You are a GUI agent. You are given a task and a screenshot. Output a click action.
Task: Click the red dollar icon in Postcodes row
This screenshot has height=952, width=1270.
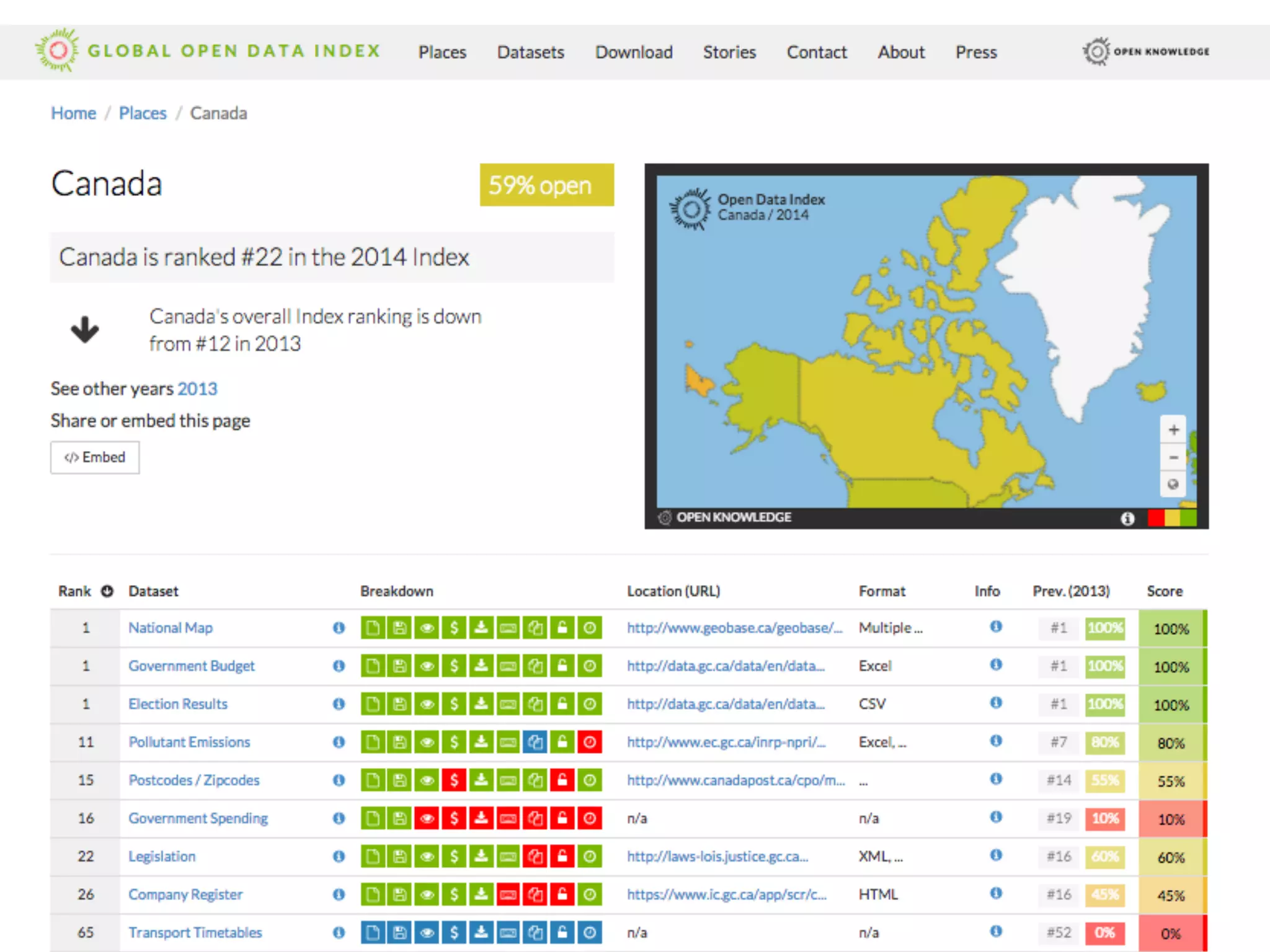454,780
